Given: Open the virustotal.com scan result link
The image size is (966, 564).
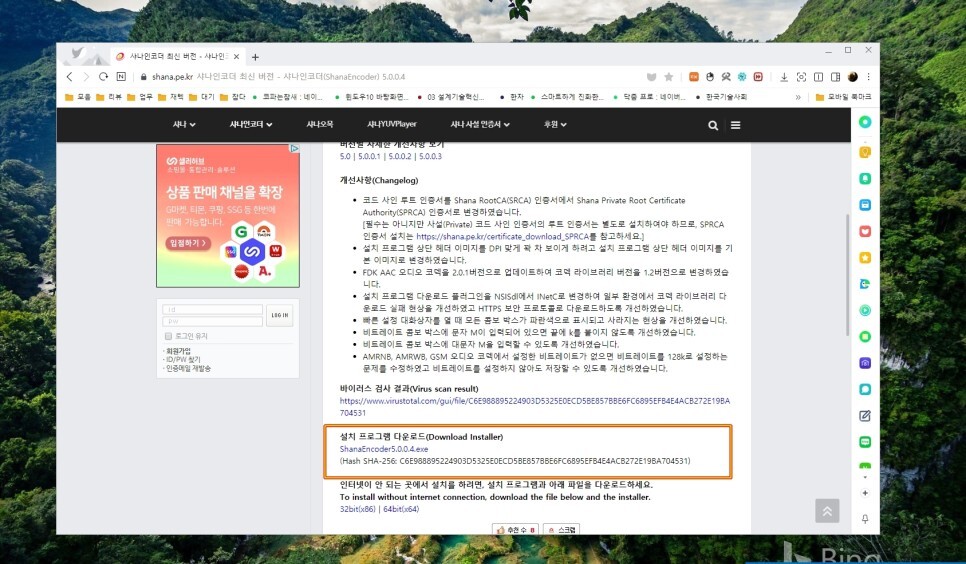Looking at the screenshot, I should click(x=535, y=407).
